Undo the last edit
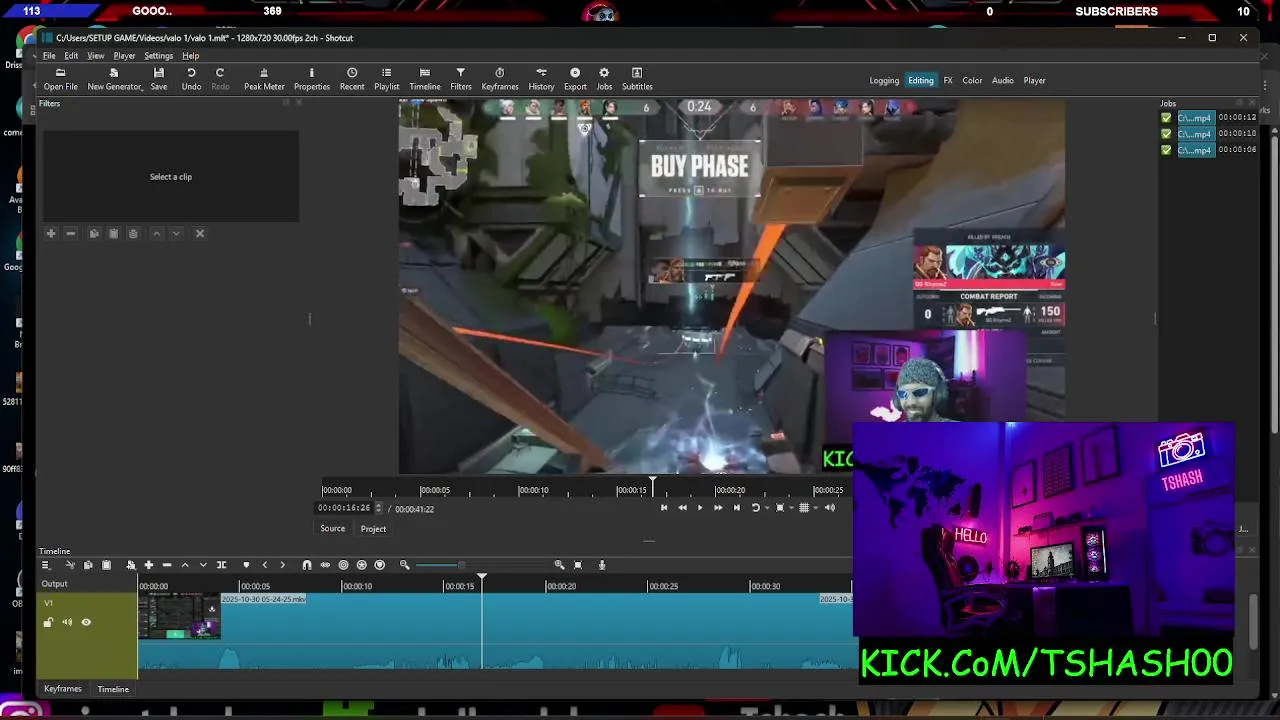1280x720 pixels. tap(191, 79)
